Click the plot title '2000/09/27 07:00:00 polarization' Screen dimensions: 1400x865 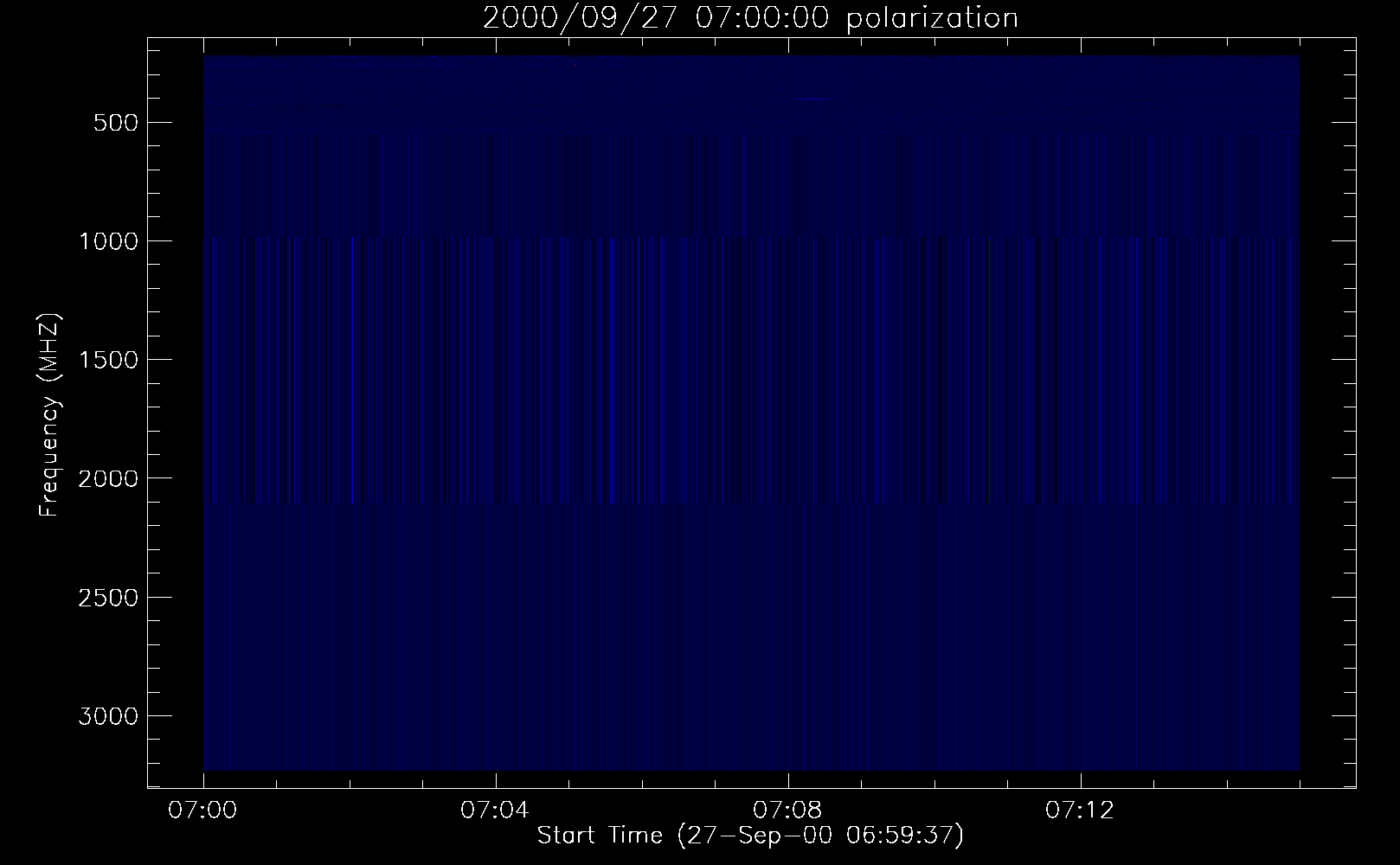[x=750, y=18]
